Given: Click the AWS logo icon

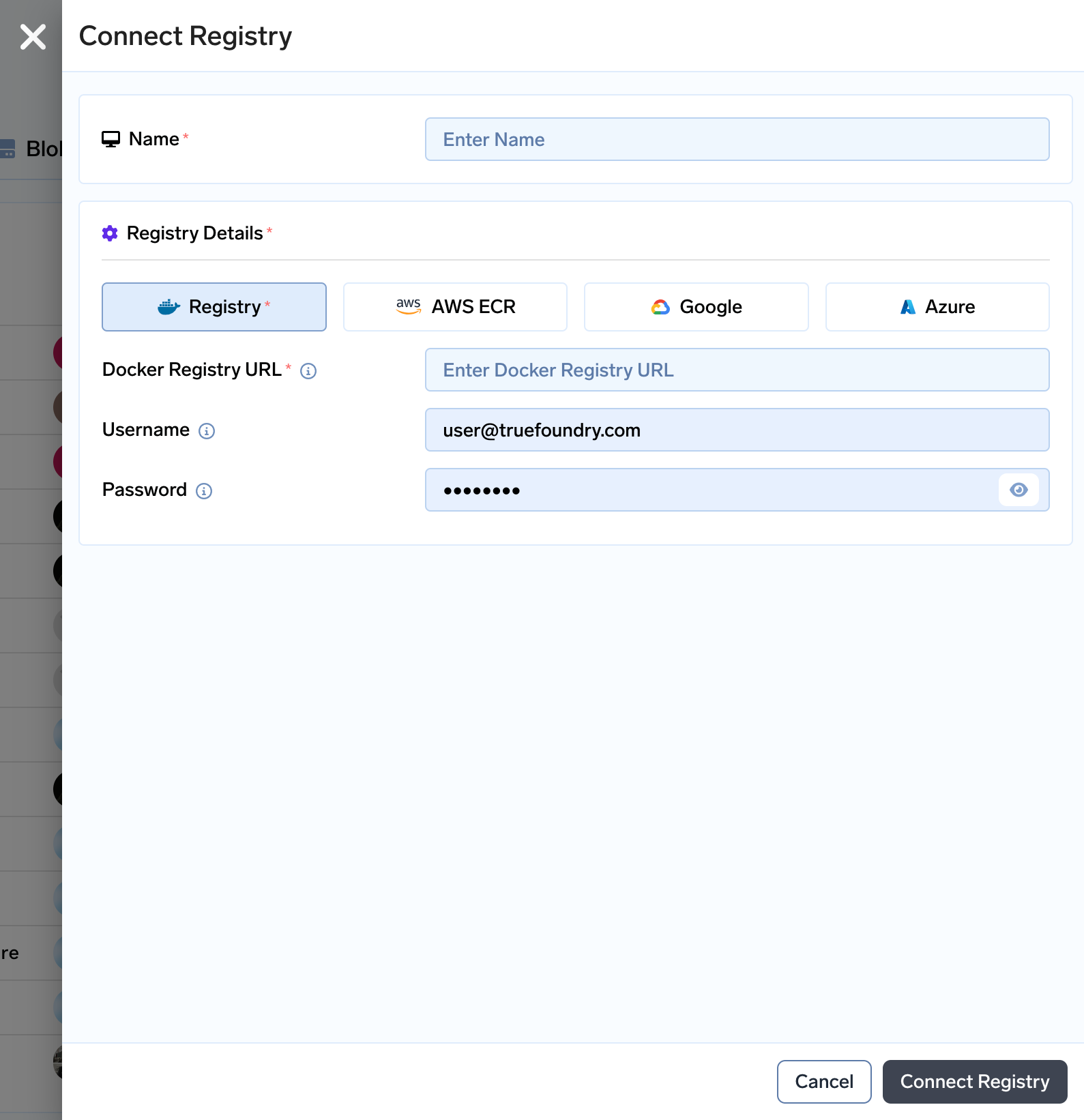Looking at the screenshot, I should pyautogui.click(x=409, y=306).
